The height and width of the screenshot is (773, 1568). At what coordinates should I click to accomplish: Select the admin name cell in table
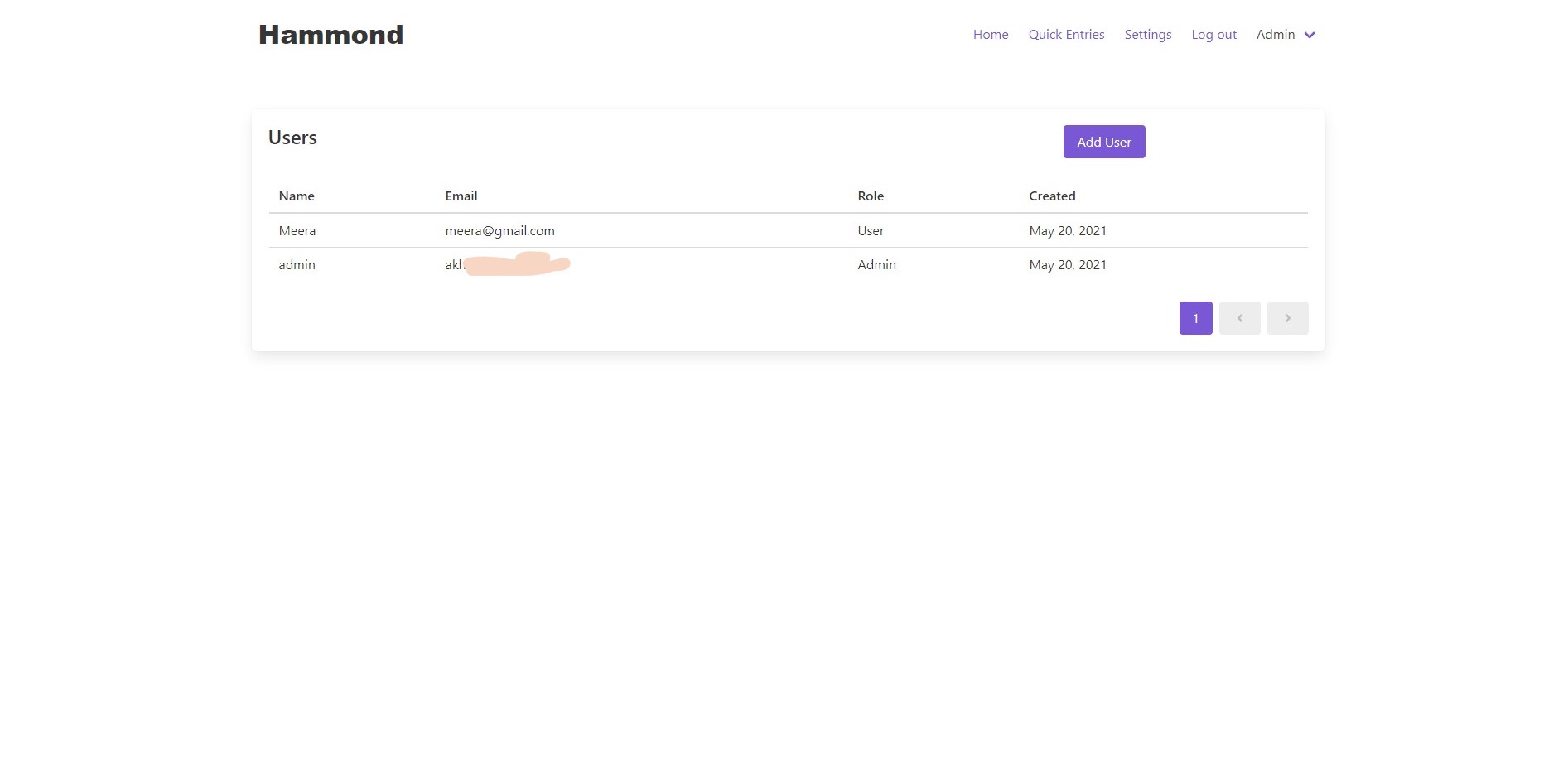tap(297, 265)
